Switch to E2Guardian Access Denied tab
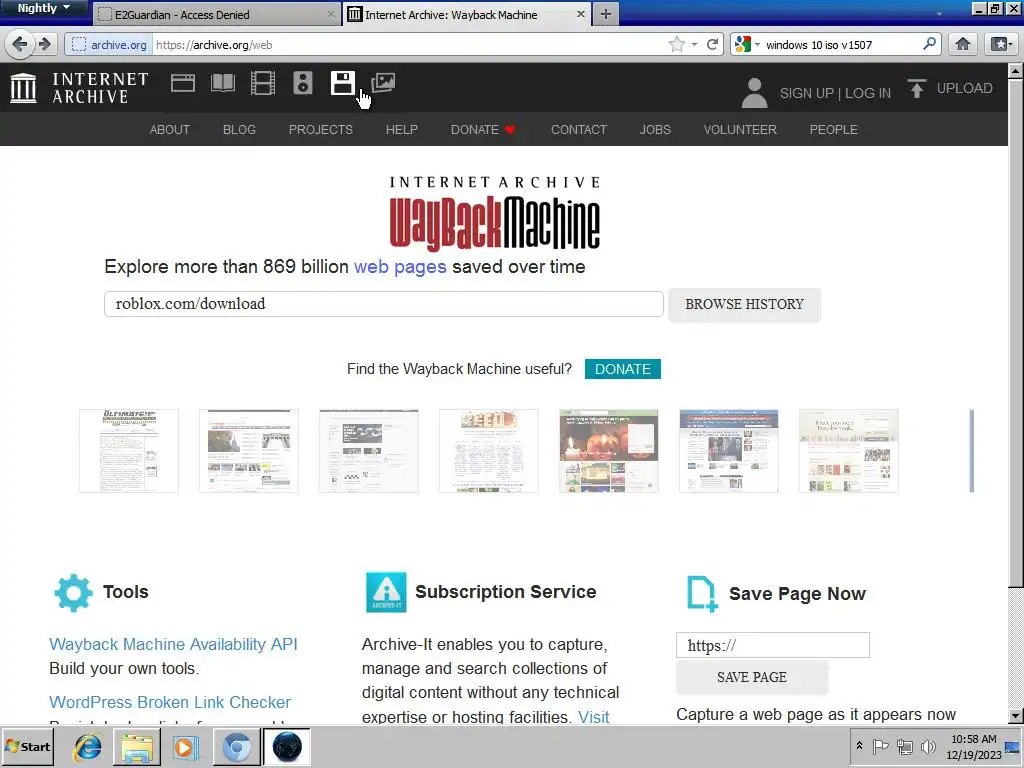 [x=216, y=14]
